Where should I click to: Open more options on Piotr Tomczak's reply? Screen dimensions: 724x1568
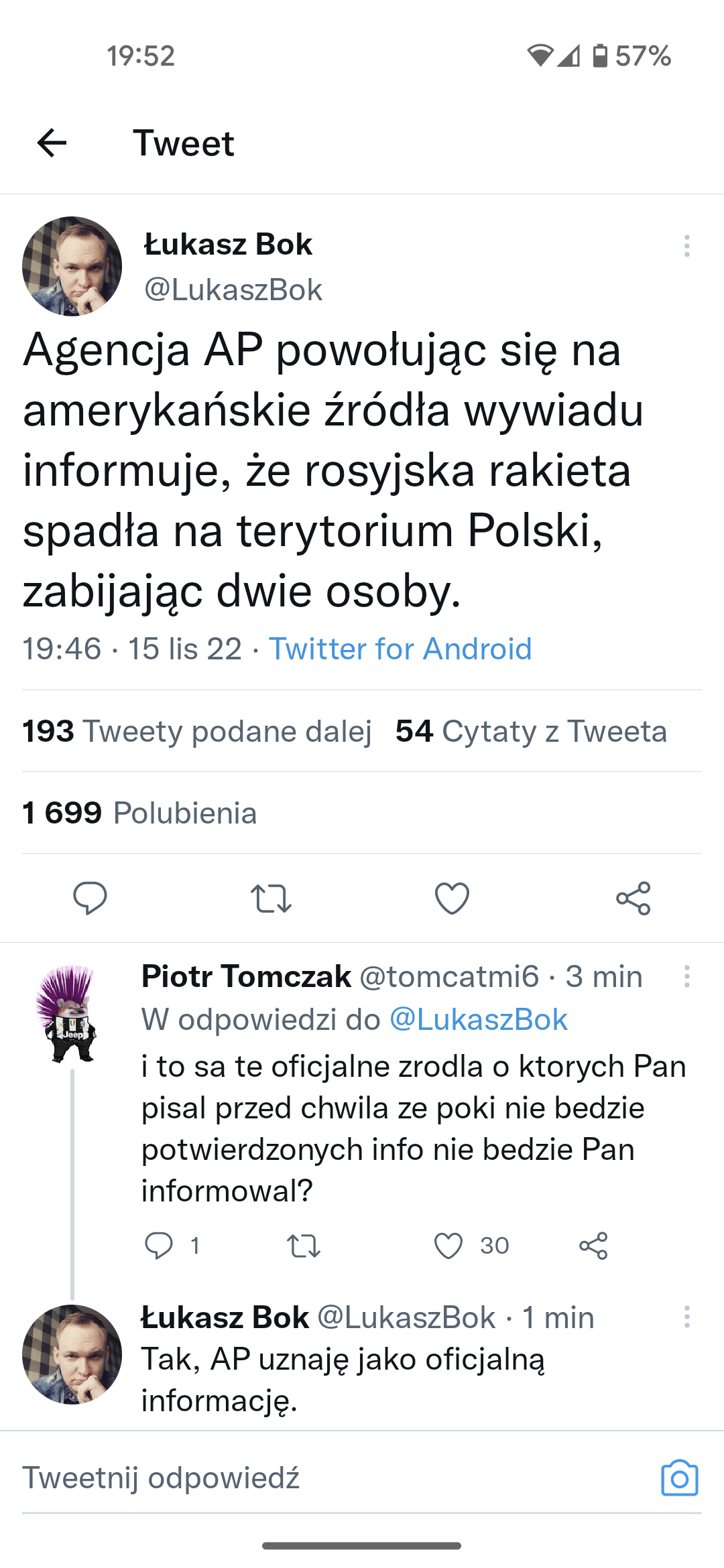coord(686,976)
